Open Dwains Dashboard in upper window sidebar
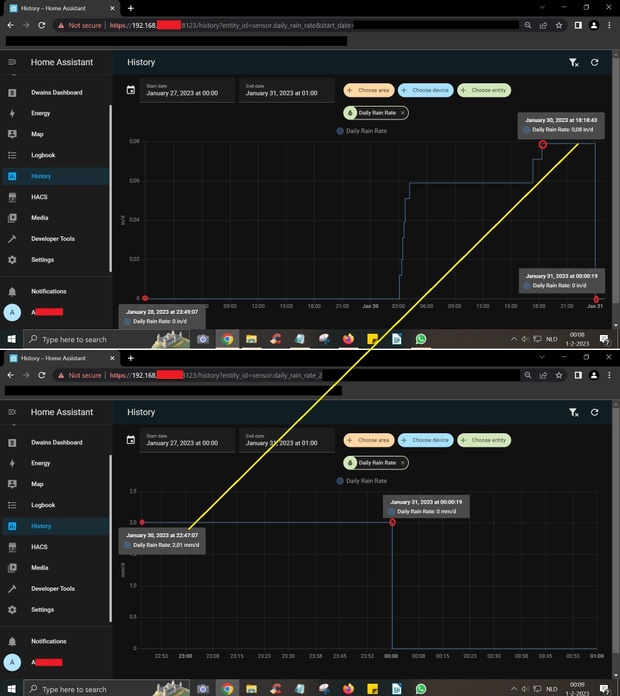 click(56, 92)
